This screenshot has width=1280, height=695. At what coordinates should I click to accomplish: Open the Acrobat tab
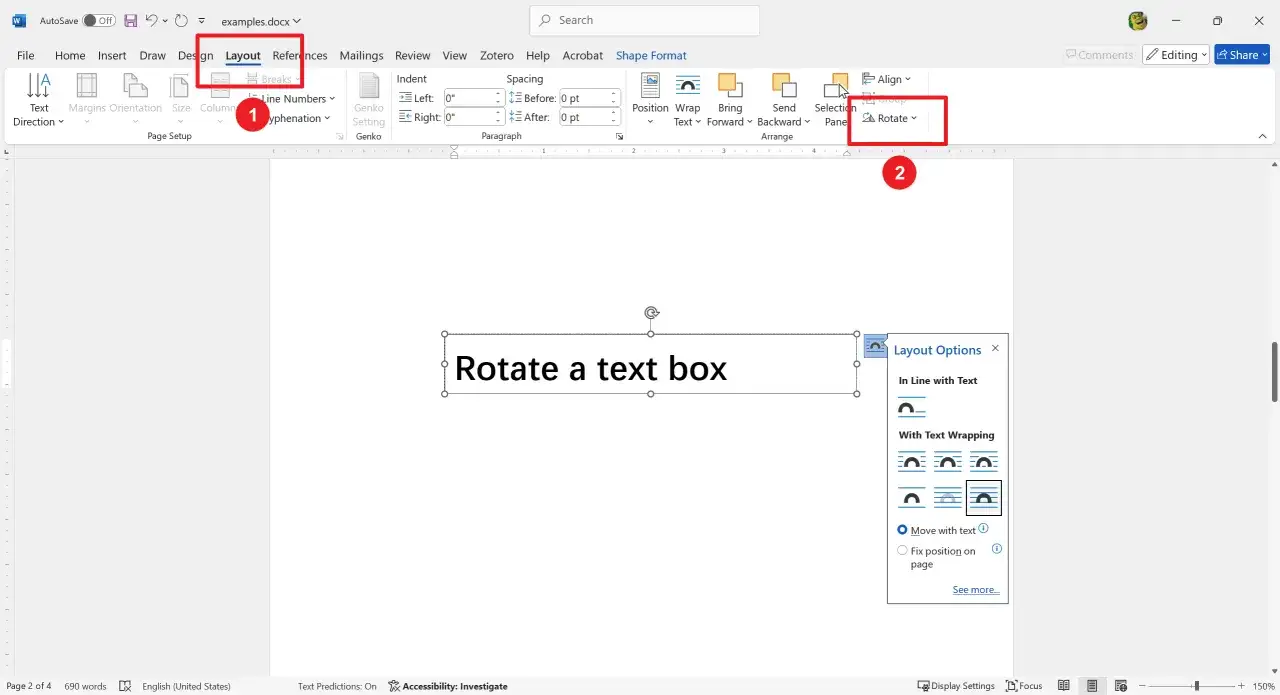click(x=583, y=56)
